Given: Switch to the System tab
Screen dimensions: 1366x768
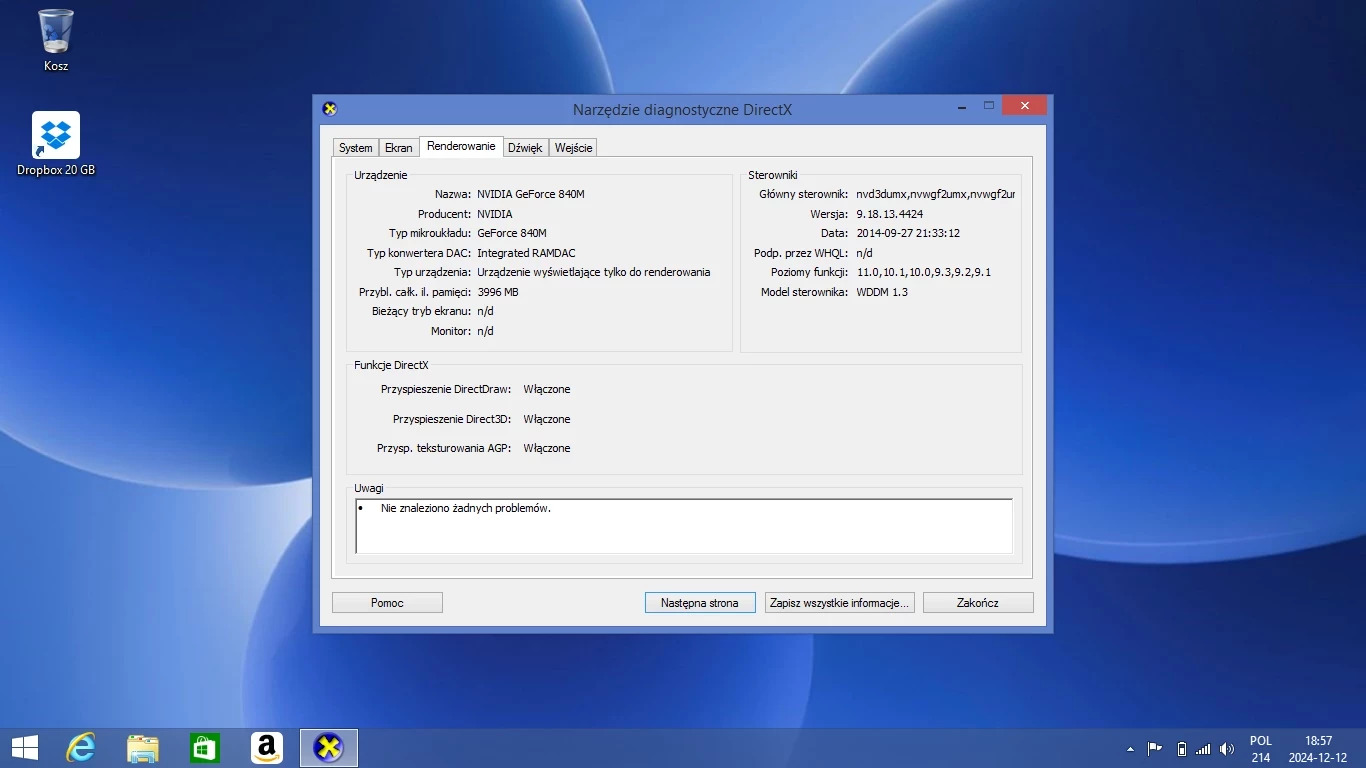Looking at the screenshot, I should click(356, 148).
